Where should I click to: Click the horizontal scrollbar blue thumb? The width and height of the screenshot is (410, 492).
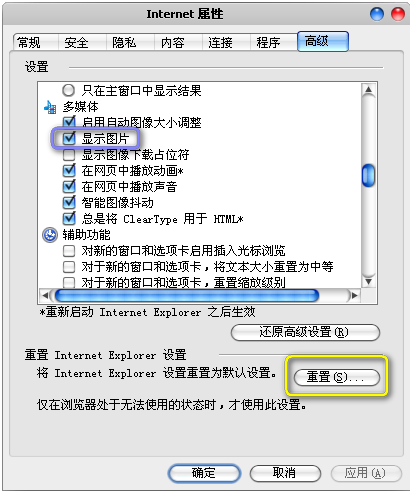click(x=187, y=295)
